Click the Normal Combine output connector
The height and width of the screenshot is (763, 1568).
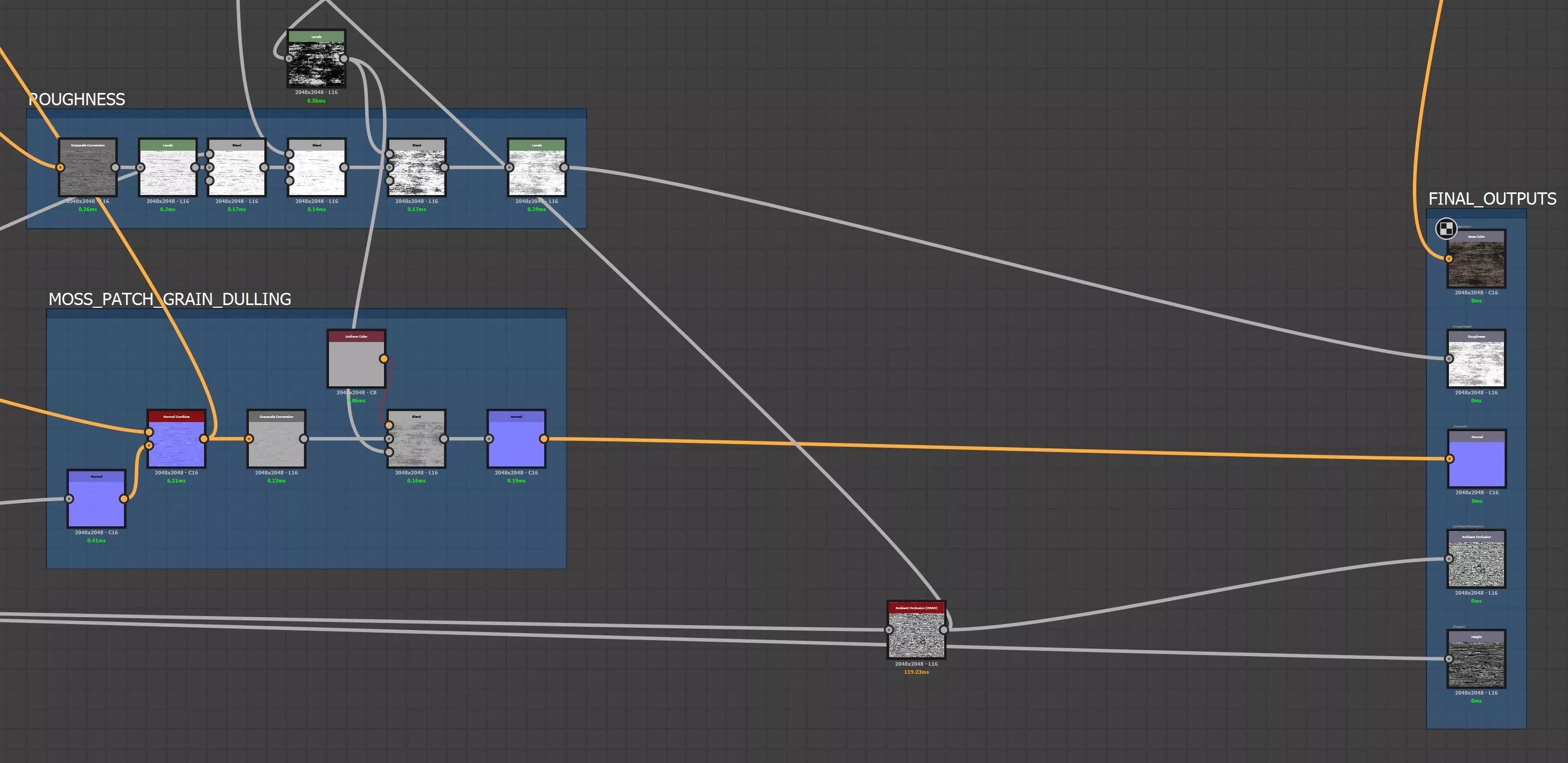click(x=204, y=439)
